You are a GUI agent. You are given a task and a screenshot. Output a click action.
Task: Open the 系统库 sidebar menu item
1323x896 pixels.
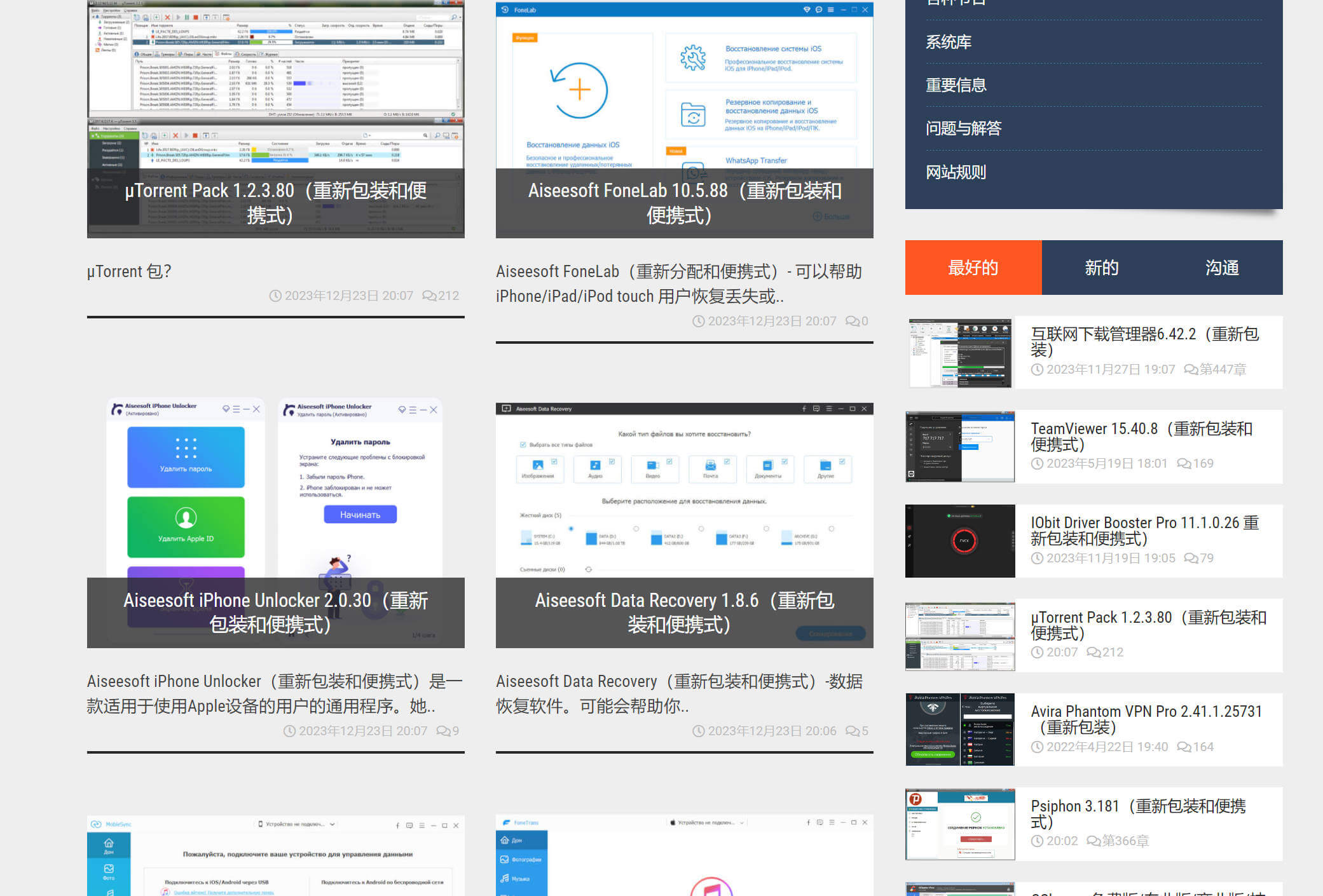(x=949, y=42)
